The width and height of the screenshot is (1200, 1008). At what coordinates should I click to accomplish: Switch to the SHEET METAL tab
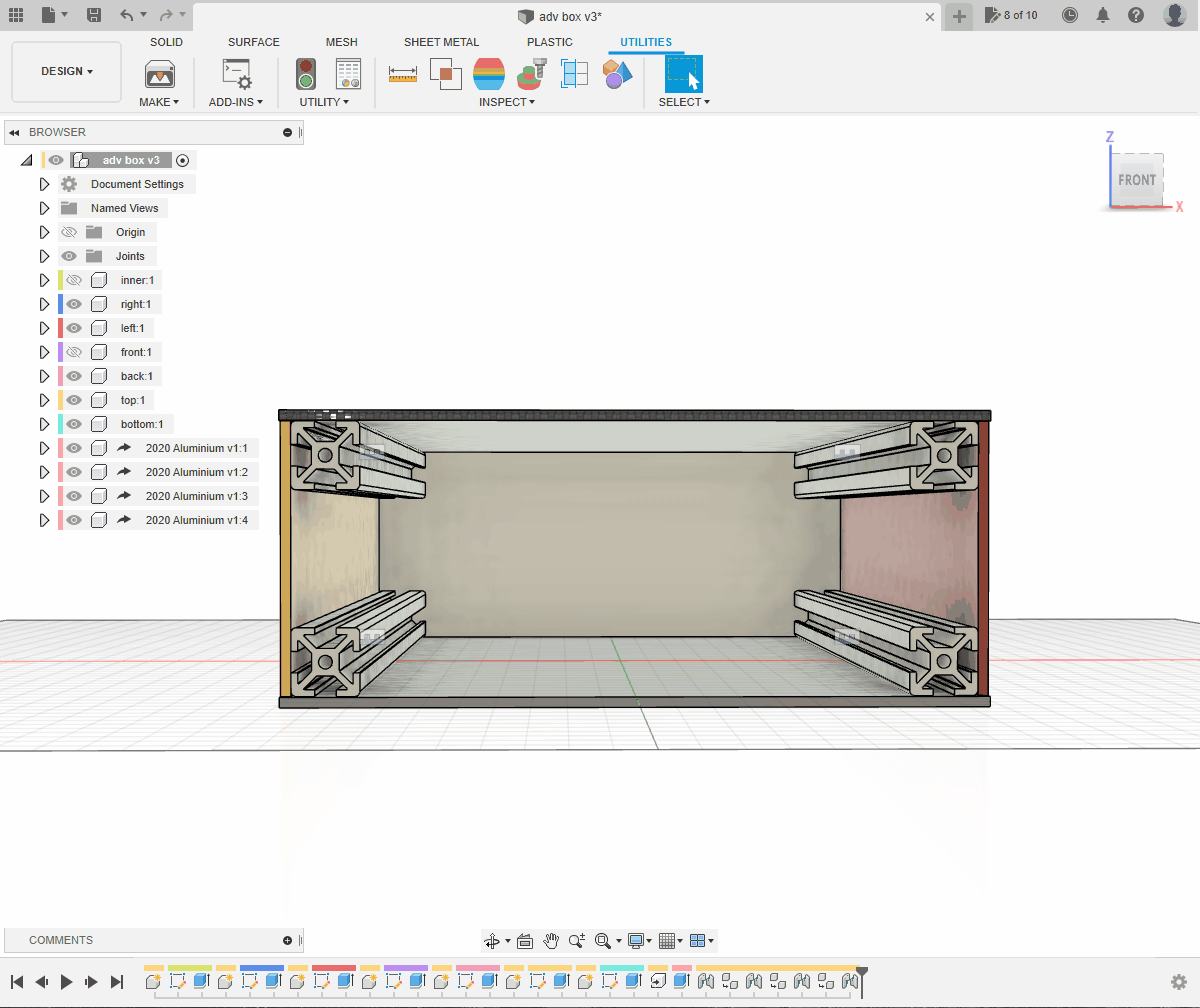pos(441,42)
